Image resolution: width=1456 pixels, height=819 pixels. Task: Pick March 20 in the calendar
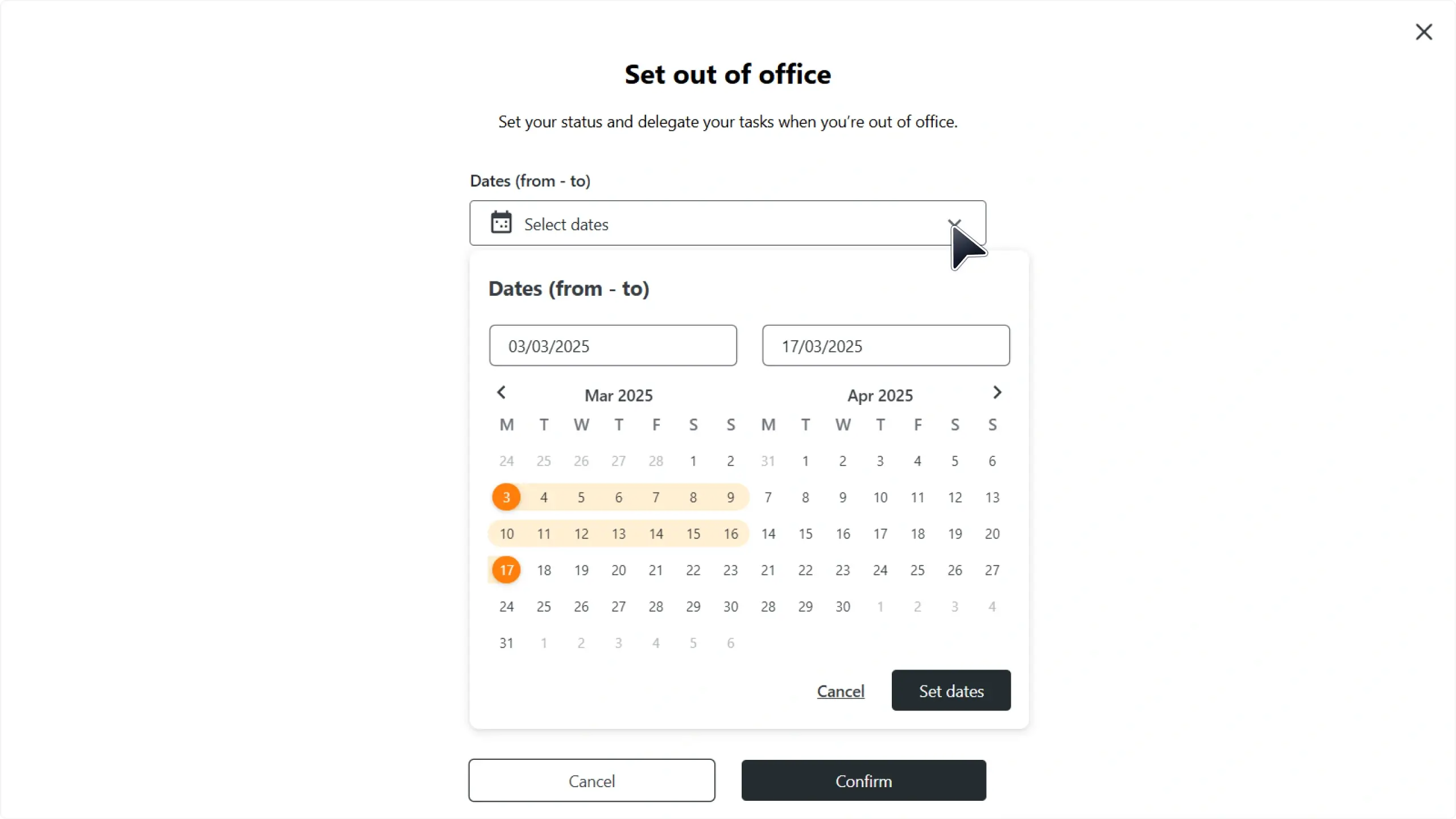click(618, 570)
